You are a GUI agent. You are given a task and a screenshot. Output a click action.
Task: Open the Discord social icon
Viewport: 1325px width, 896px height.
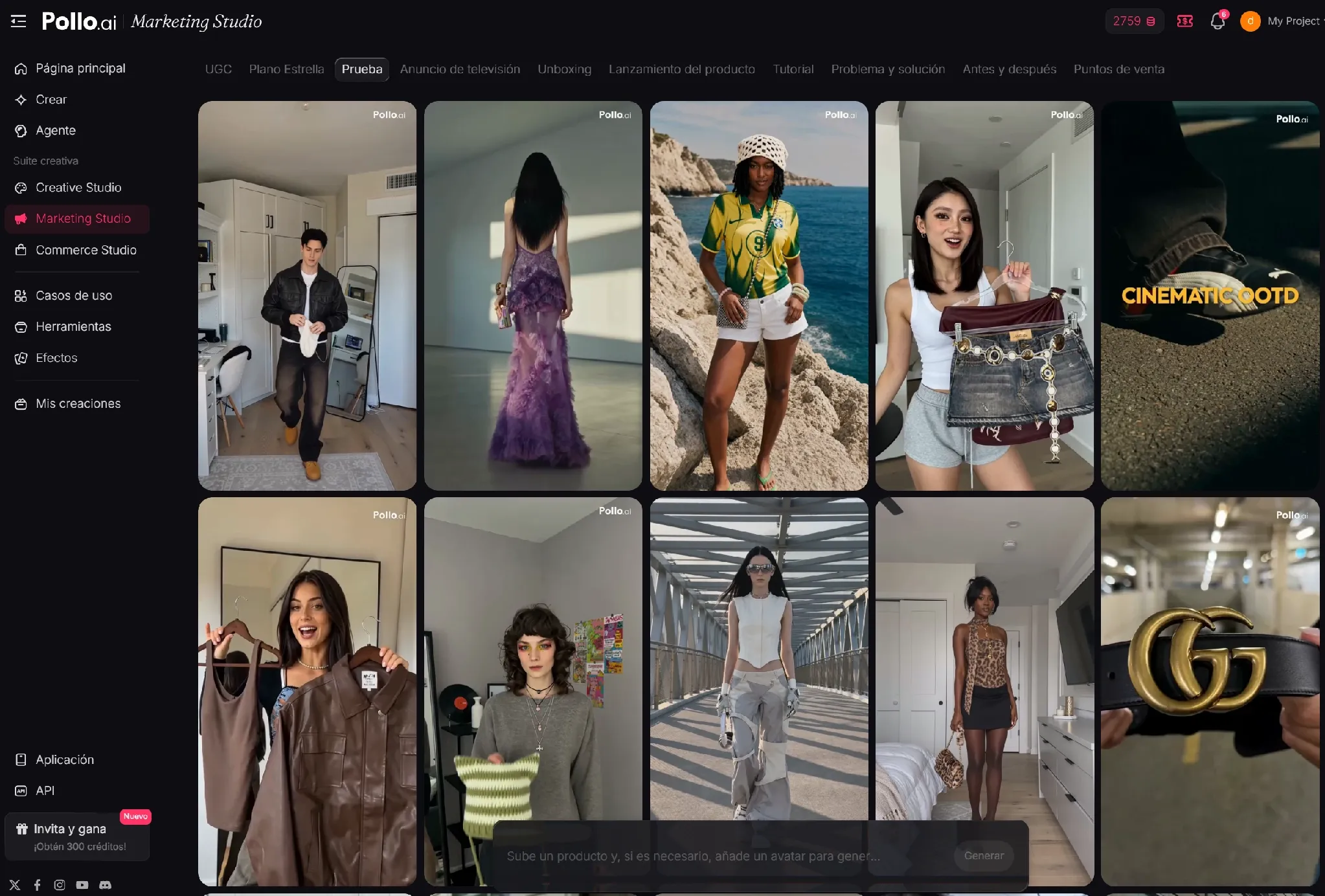[x=105, y=885]
